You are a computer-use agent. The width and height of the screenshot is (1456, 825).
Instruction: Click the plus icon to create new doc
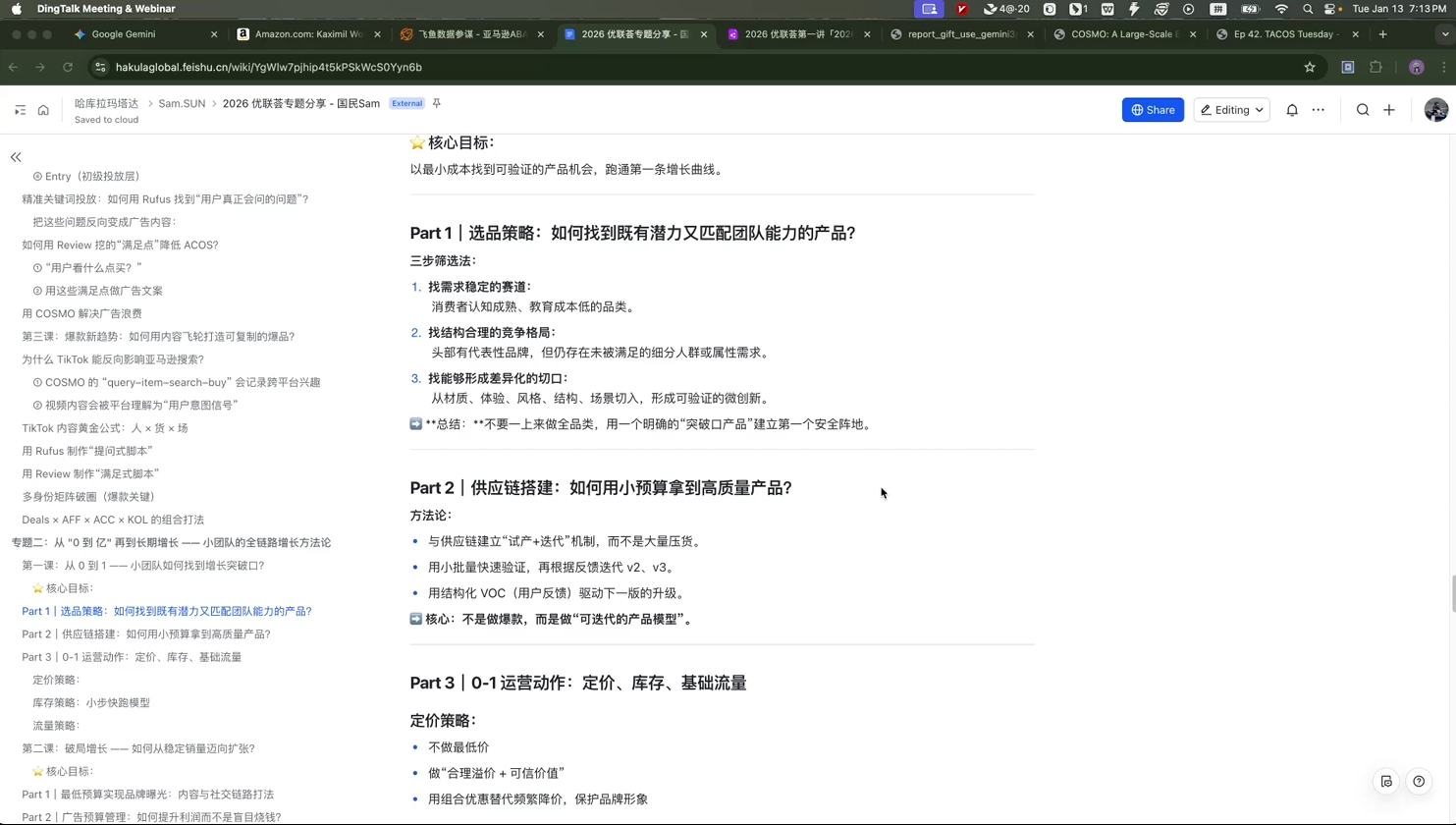[x=1389, y=110]
